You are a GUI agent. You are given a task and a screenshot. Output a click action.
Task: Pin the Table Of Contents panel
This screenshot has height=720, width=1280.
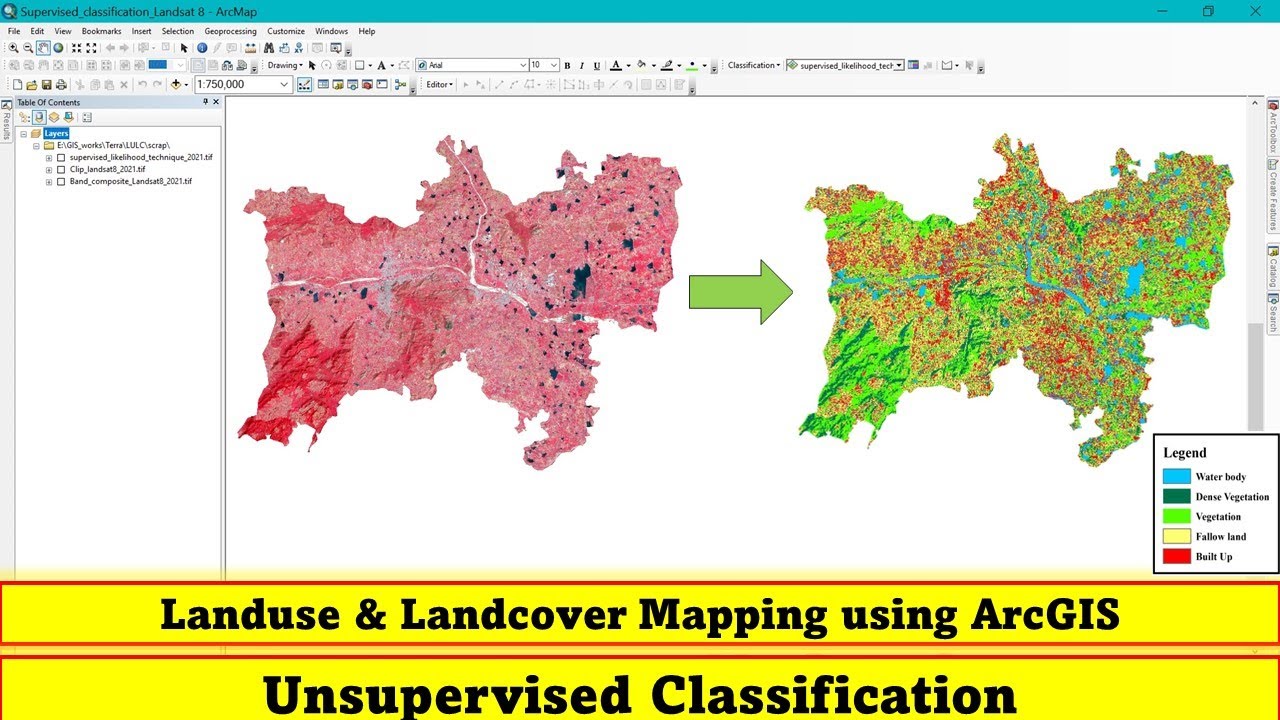205,102
